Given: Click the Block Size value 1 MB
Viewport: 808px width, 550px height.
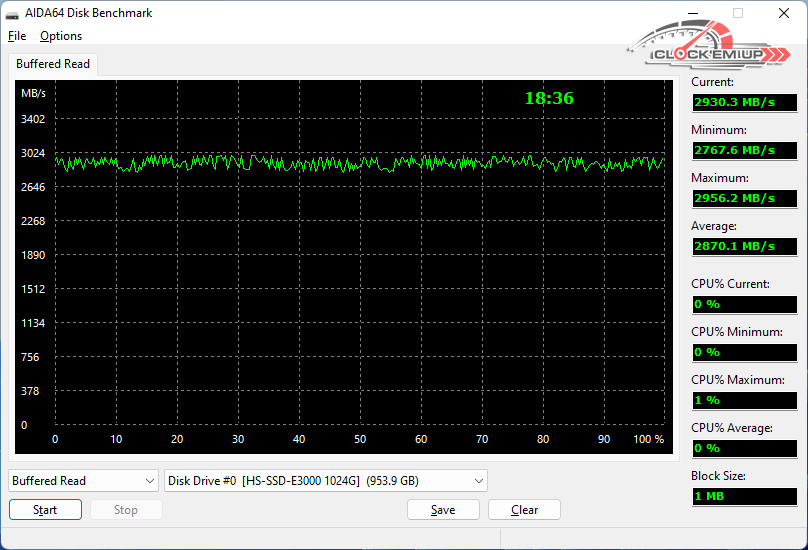Looking at the screenshot, I should [x=744, y=496].
